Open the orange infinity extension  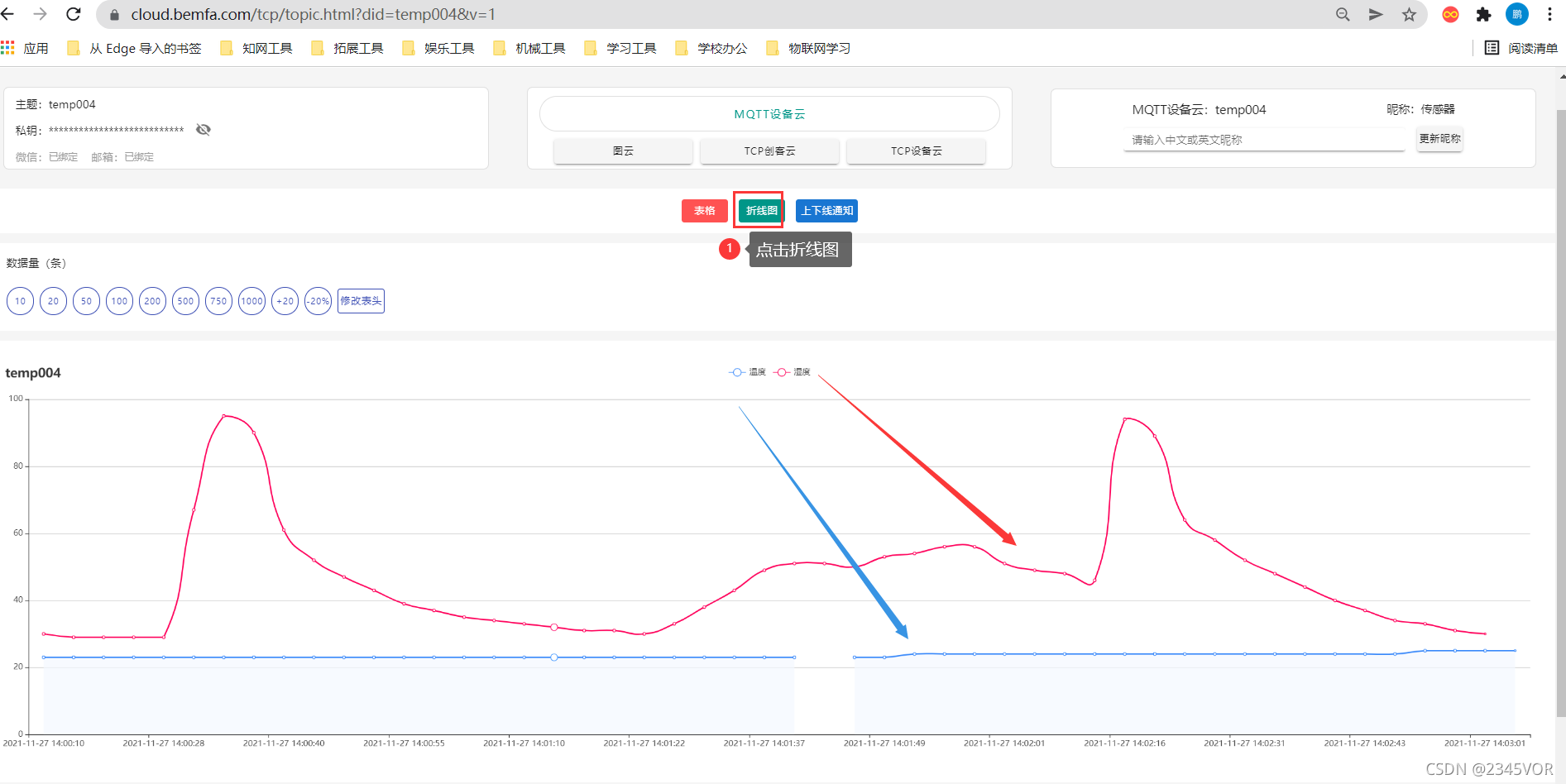point(1450,15)
